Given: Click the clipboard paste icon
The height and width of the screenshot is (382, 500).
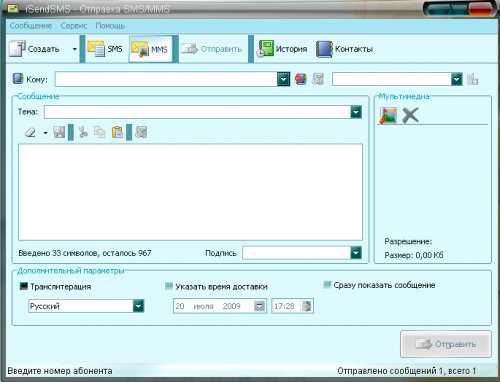Looking at the screenshot, I should (117, 132).
